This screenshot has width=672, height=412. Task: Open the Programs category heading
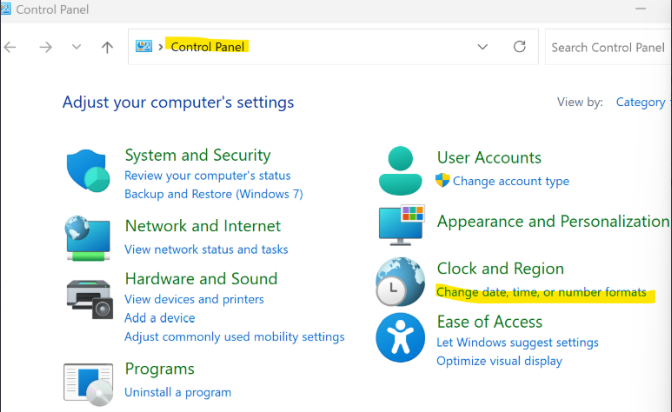[x=159, y=369]
